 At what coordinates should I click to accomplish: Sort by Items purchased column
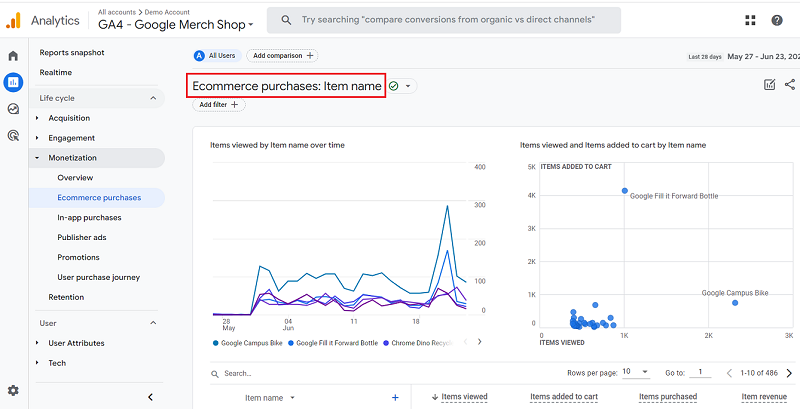coord(668,397)
